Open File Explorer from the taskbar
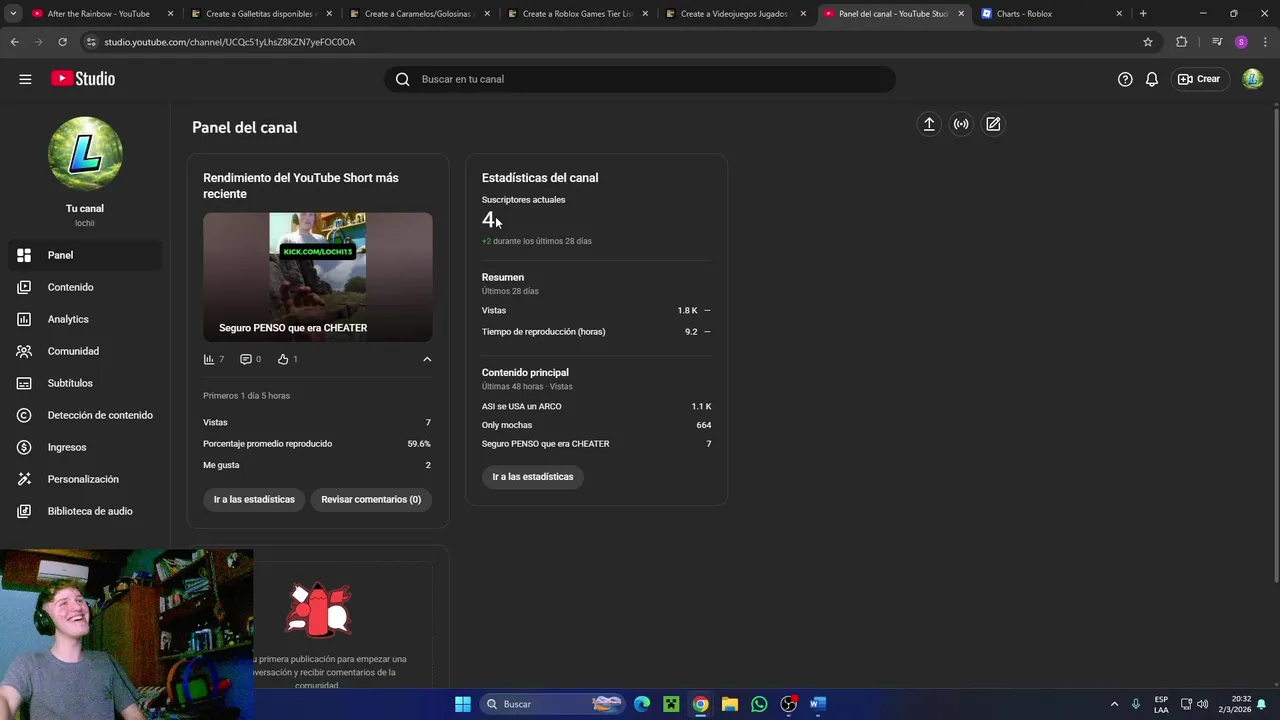This screenshot has width=1280, height=720. (x=730, y=704)
